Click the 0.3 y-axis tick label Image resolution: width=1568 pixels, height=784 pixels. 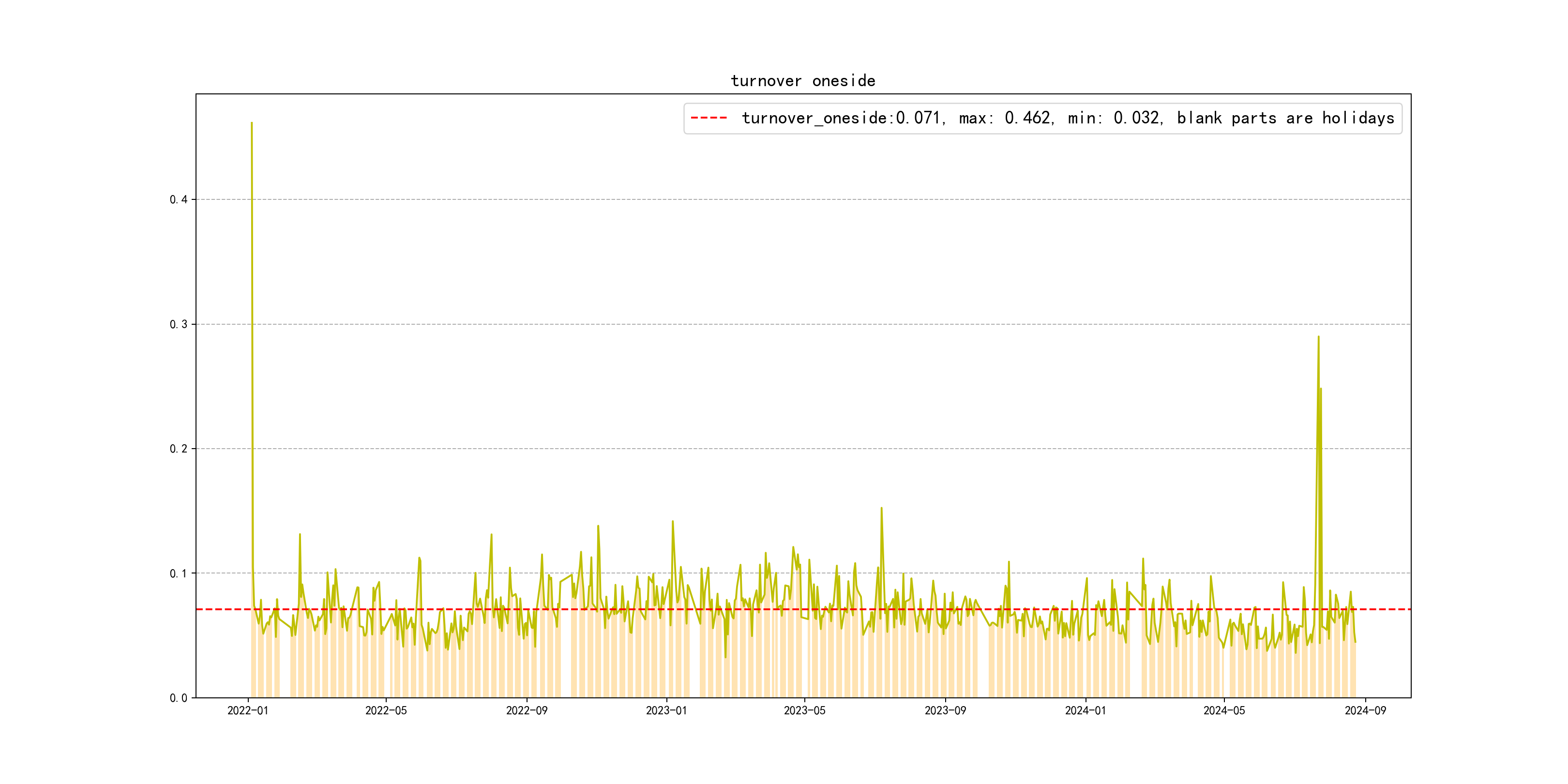point(179,324)
